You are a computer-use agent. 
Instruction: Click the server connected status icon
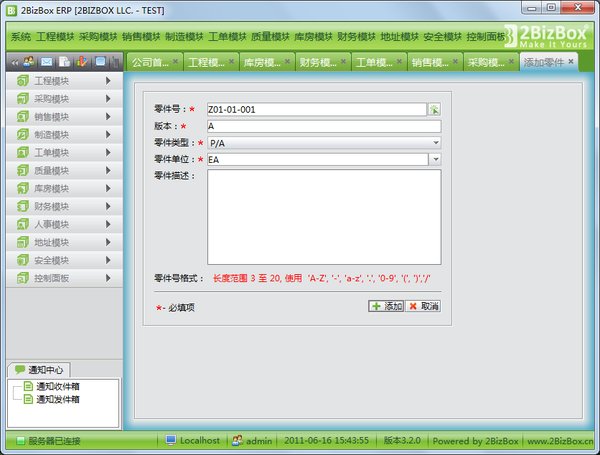[21, 441]
